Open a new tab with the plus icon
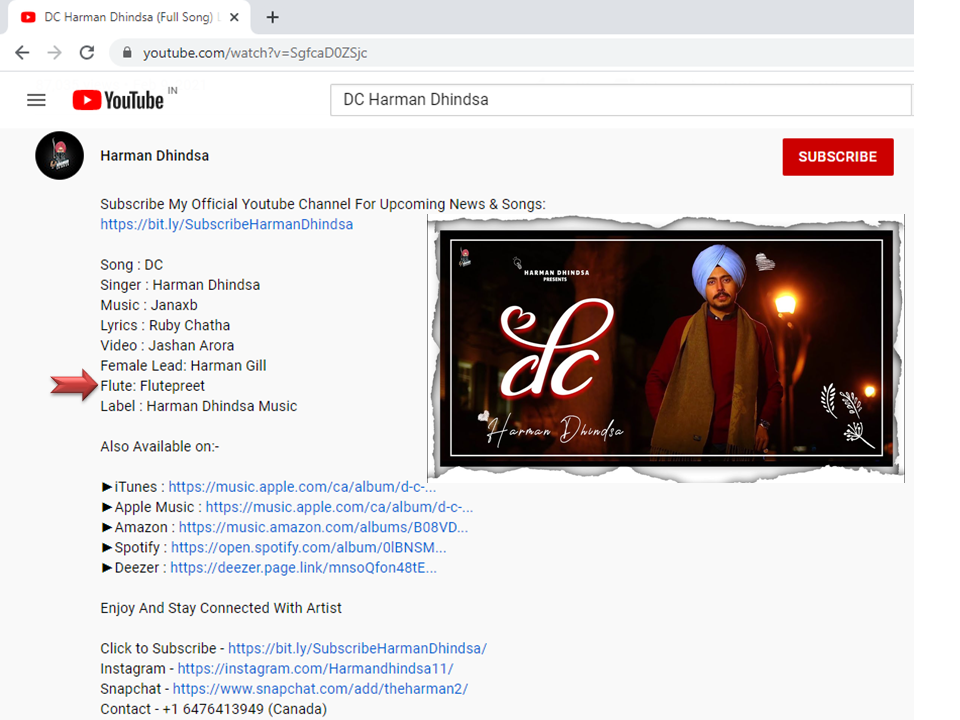The width and height of the screenshot is (960, 720). coord(272,17)
